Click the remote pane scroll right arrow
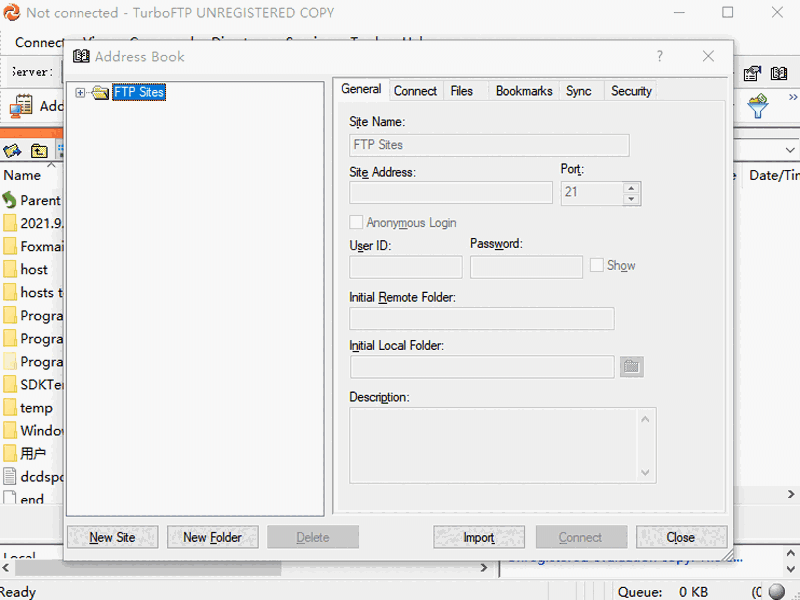The image size is (800, 600). (791, 494)
